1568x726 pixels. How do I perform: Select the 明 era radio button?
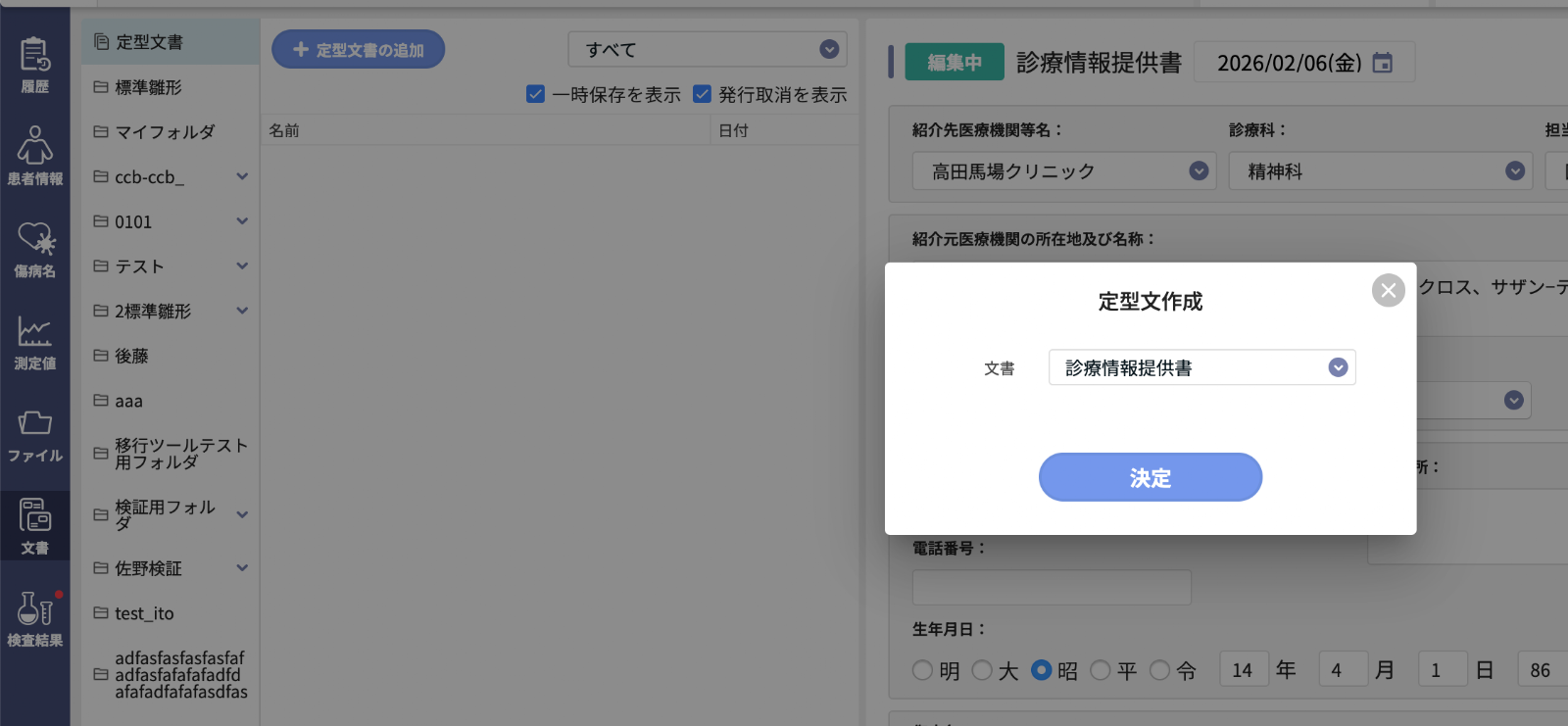click(x=922, y=670)
